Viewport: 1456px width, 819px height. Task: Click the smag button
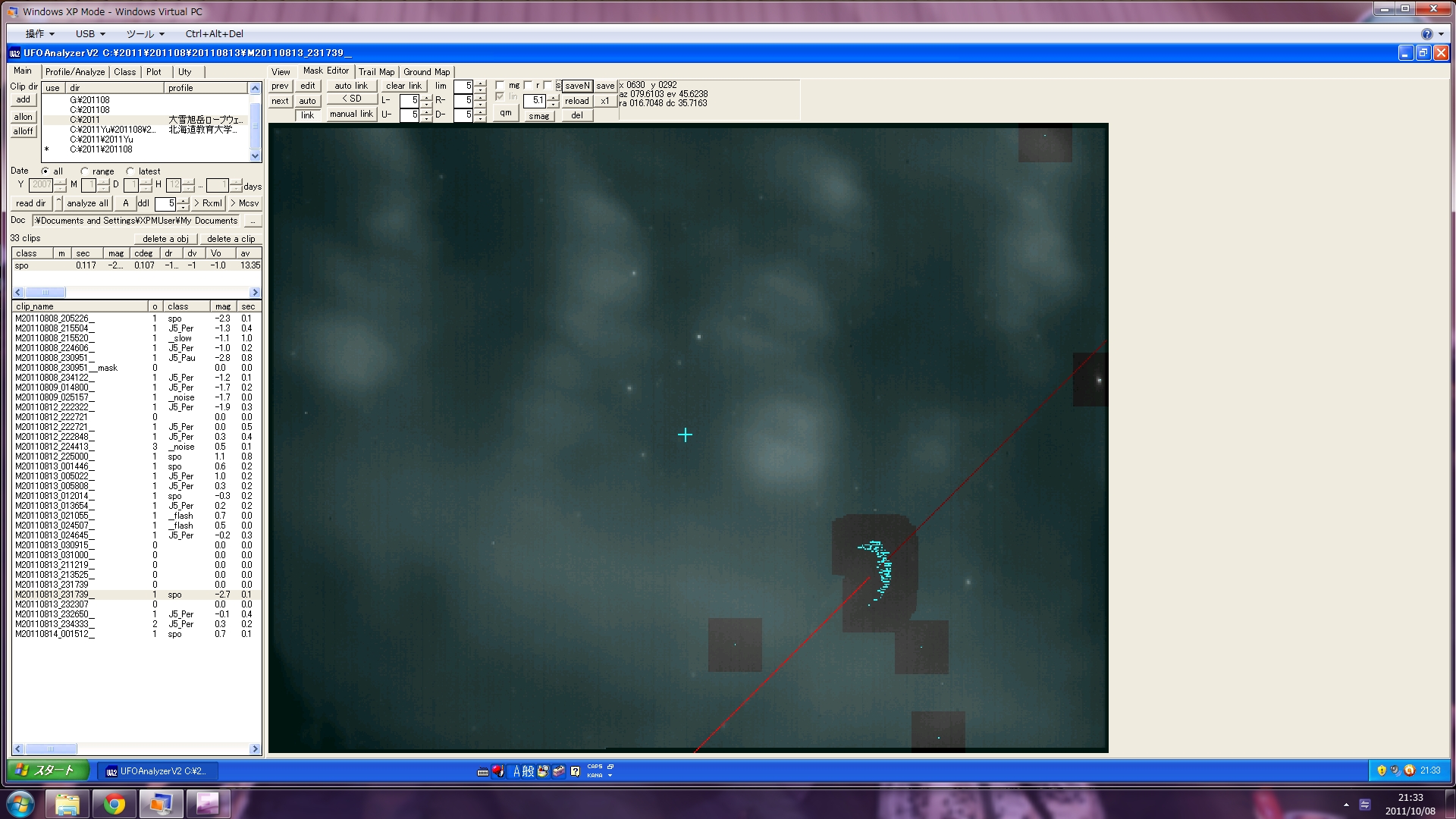(x=539, y=116)
